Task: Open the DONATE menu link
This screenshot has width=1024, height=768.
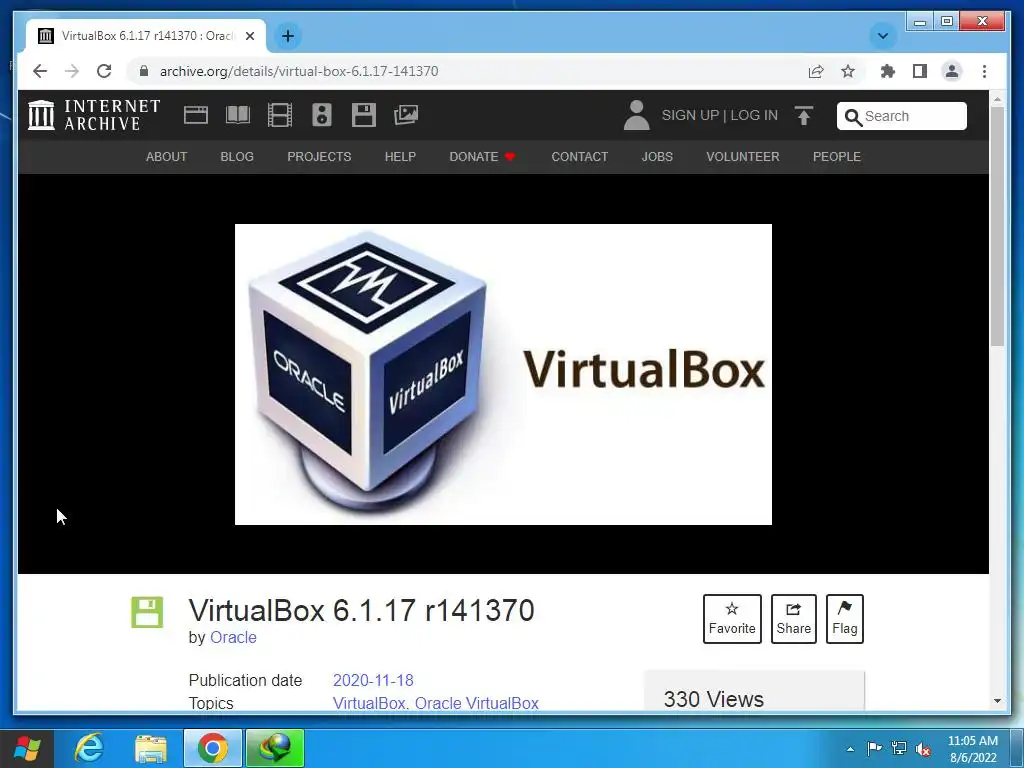Action: coord(483,157)
